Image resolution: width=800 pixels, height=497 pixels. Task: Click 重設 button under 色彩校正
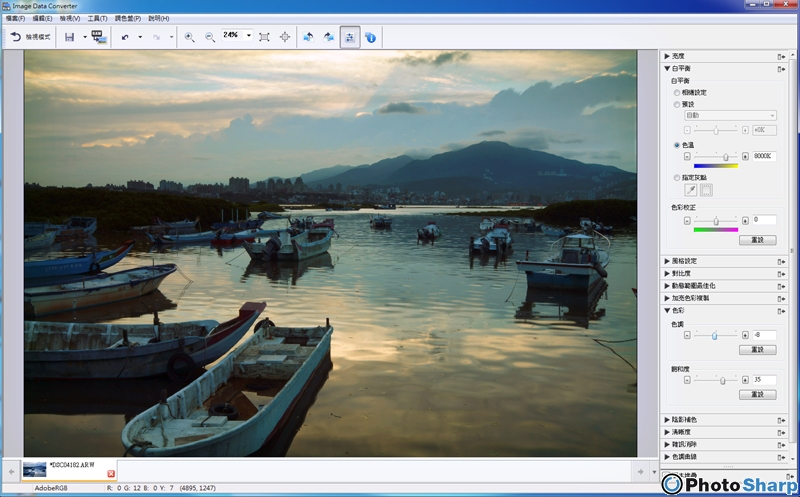click(x=758, y=240)
